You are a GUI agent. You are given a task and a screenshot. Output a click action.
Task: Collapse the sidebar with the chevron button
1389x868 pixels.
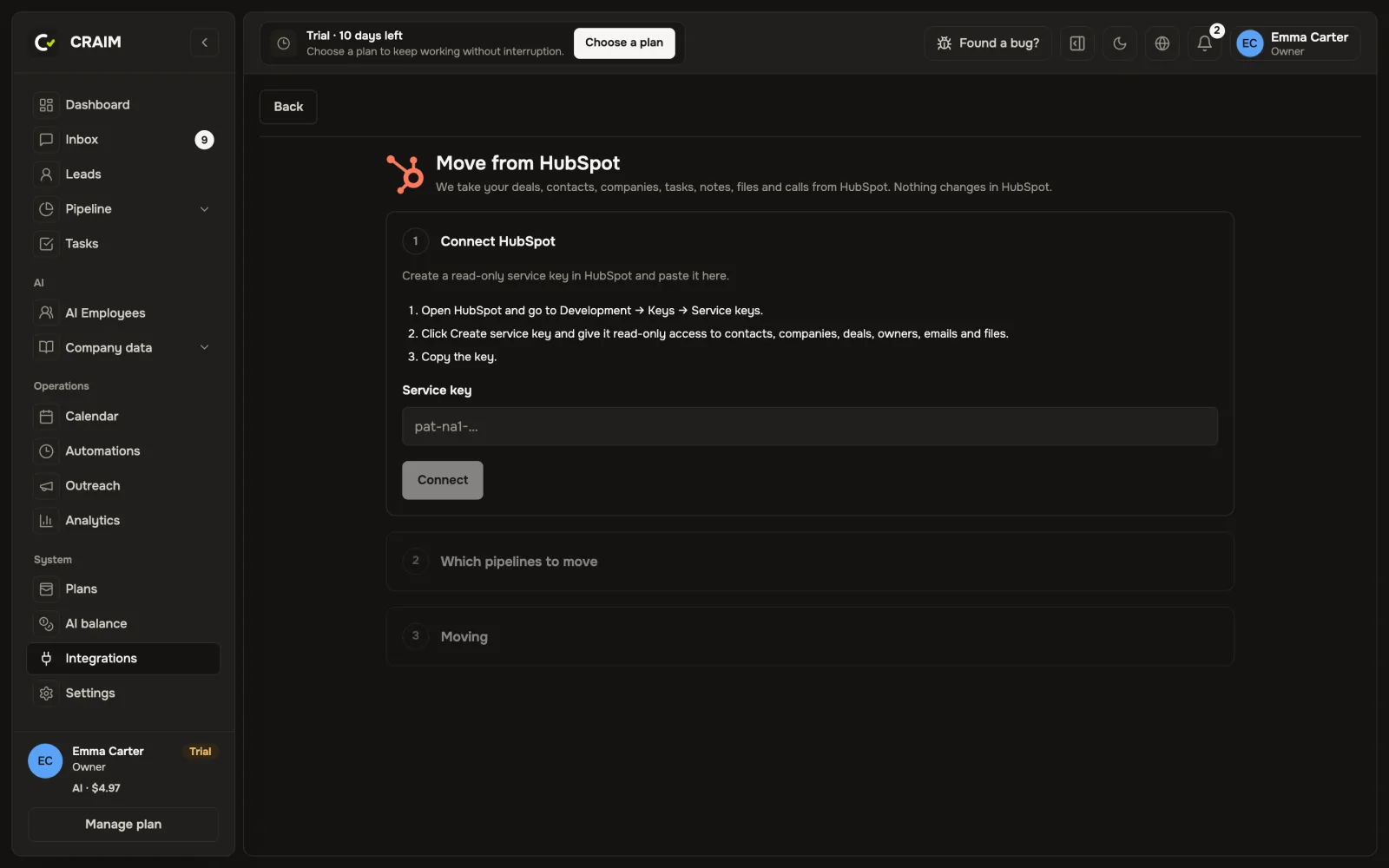tap(204, 42)
